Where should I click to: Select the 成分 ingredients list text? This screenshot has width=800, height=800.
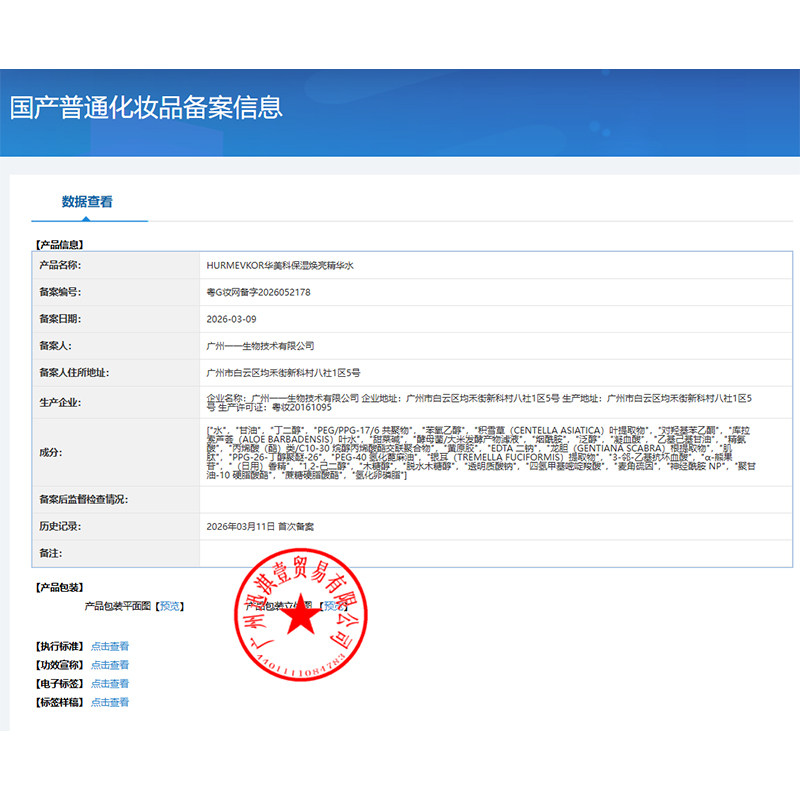pyautogui.click(x=481, y=453)
